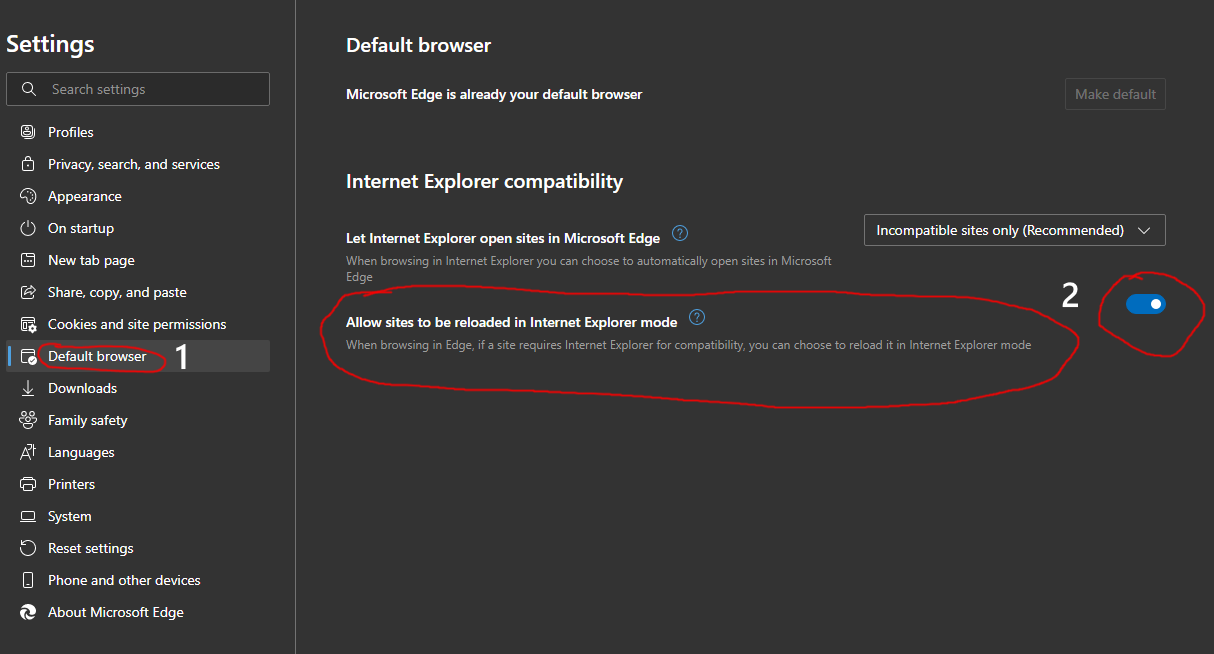Open the On startup section

(x=138, y=228)
